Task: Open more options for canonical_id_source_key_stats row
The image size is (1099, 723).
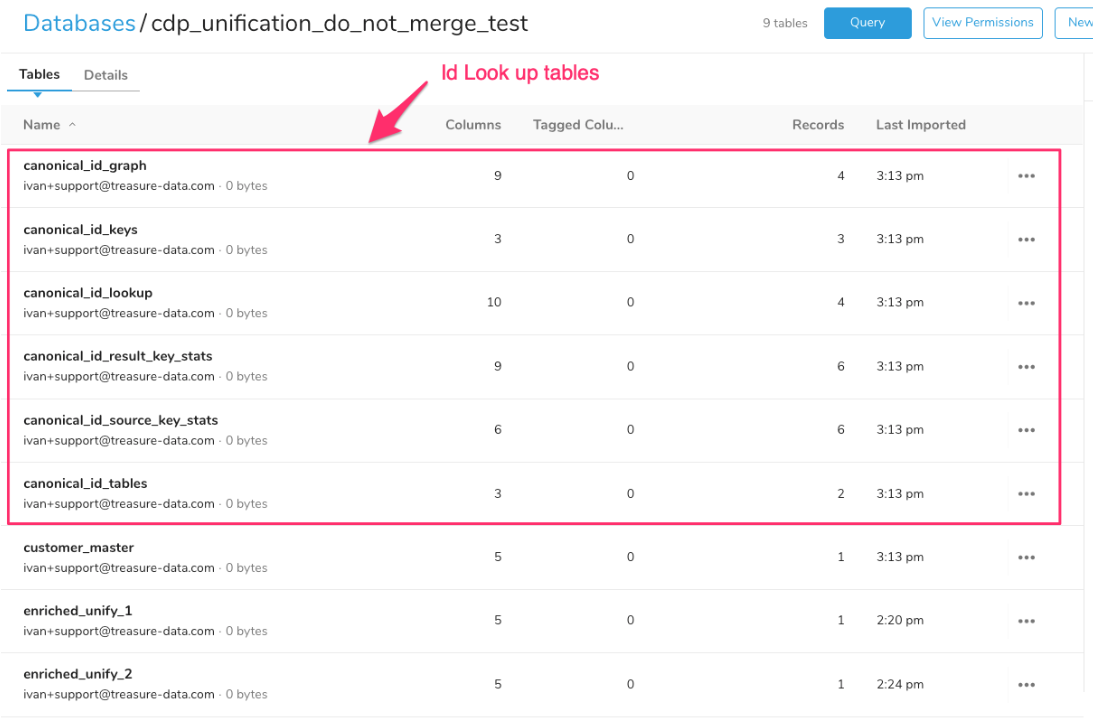Action: [x=1025, y=430]
